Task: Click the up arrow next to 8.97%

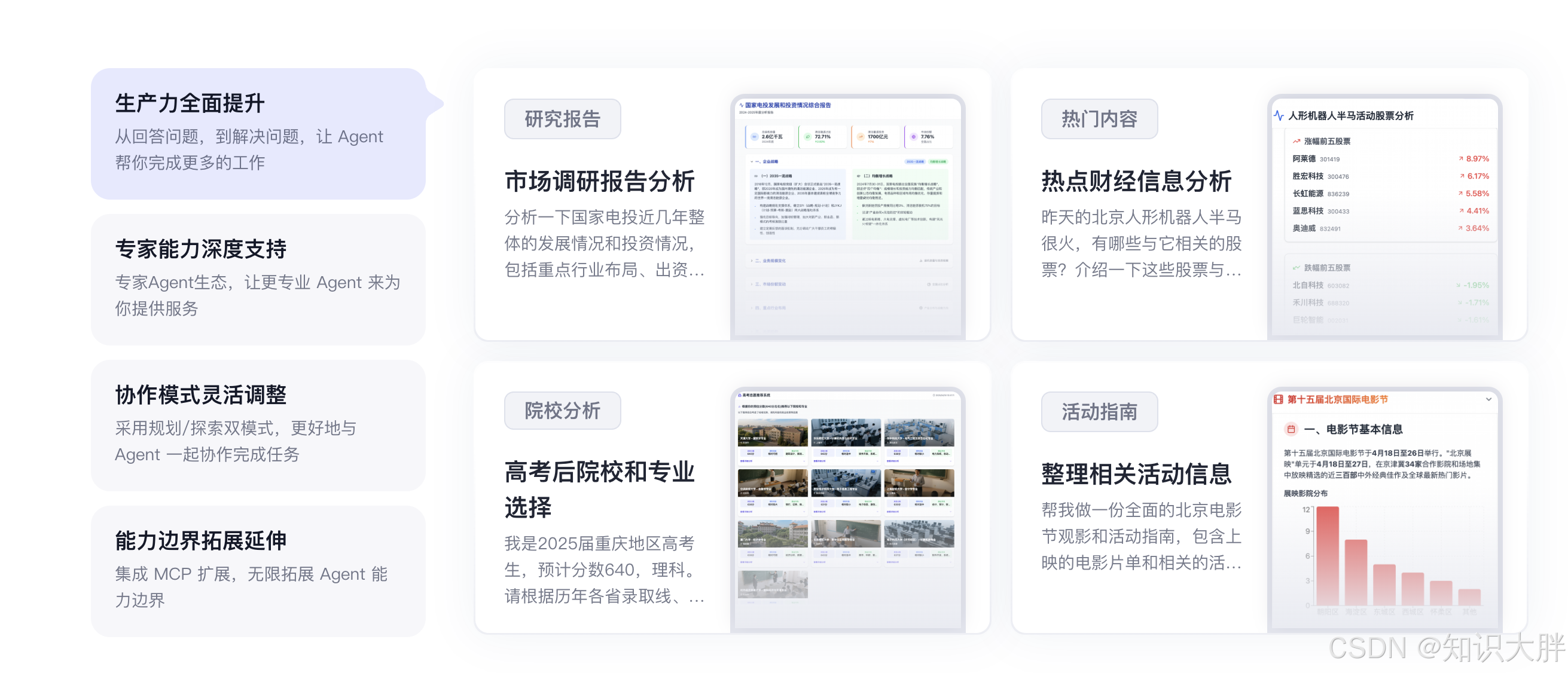Action: [x=1461, y=159]
